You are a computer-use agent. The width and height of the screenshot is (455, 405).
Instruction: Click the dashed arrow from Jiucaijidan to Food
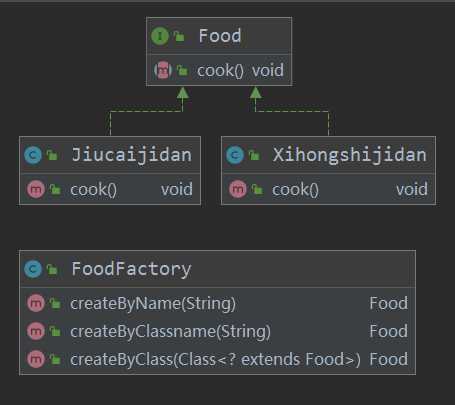click(147, 111)
